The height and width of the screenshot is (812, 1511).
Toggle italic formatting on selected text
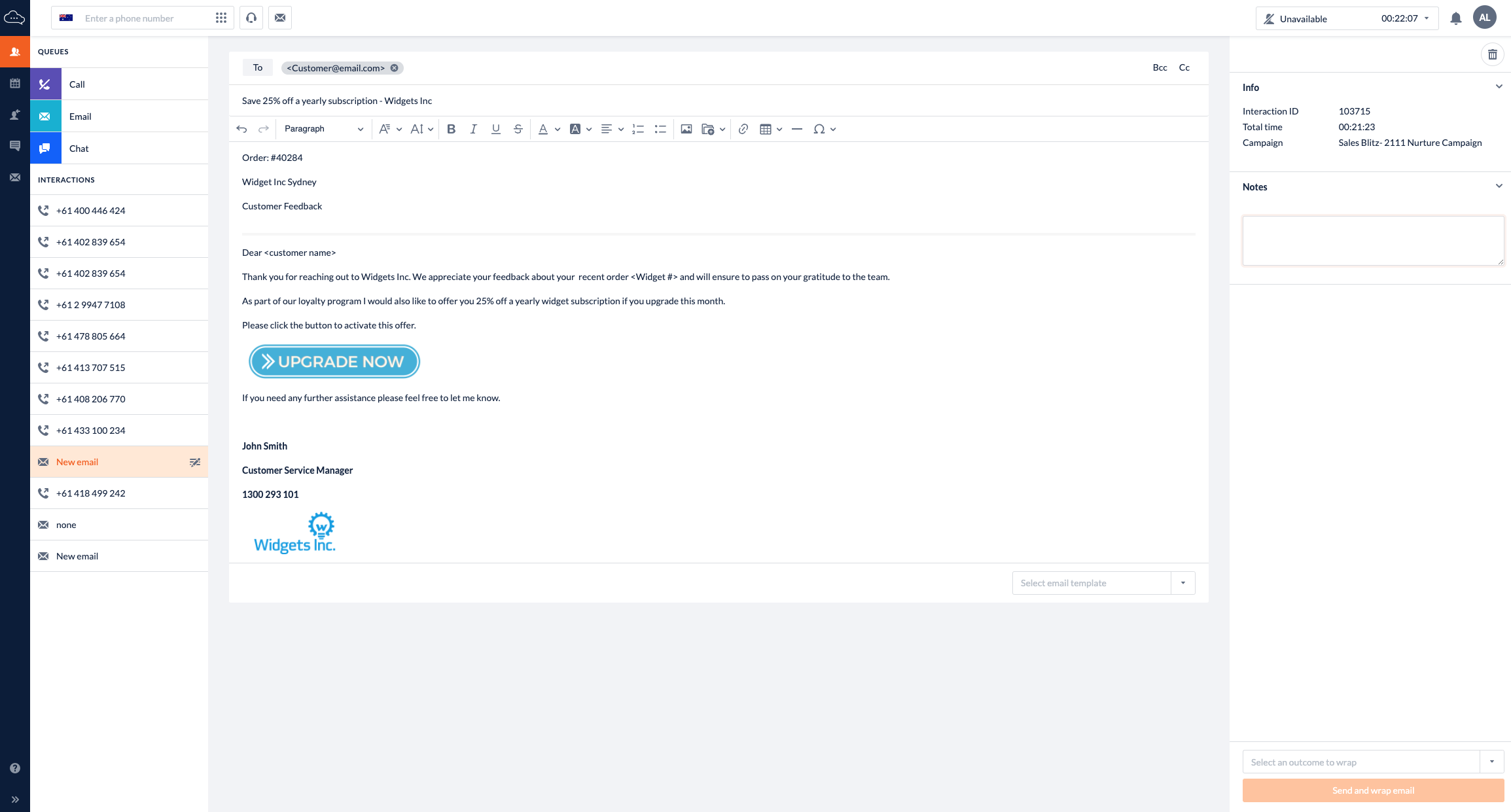click(473, 129)
